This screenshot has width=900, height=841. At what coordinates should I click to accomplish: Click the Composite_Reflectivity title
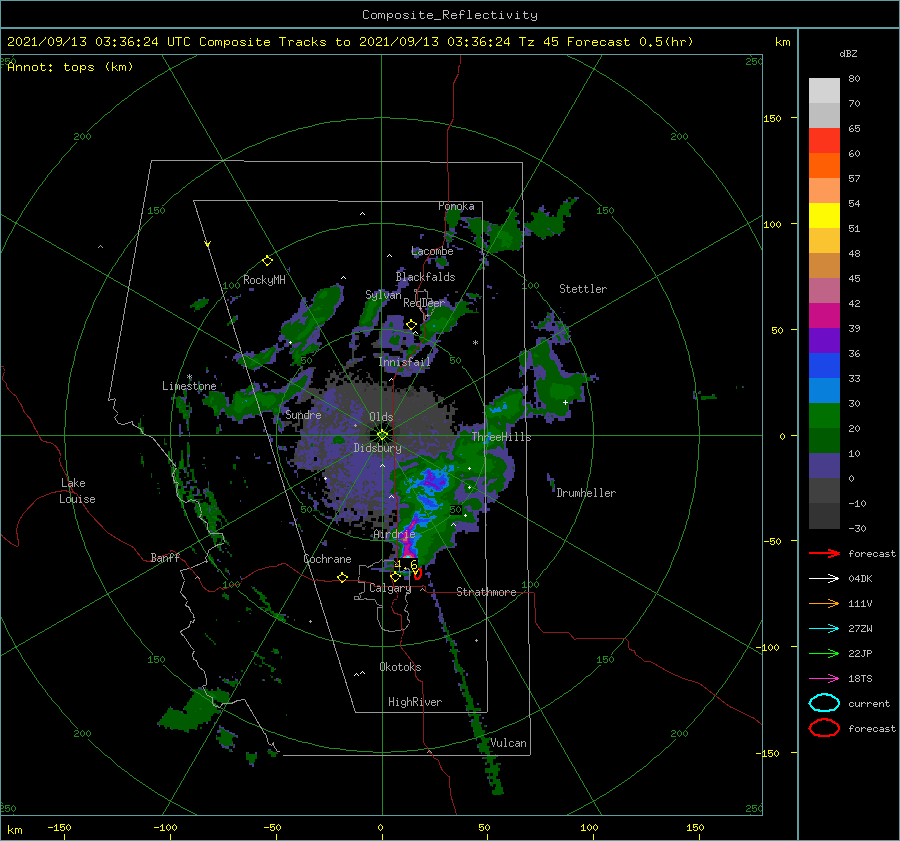click(x=449, y=15)
